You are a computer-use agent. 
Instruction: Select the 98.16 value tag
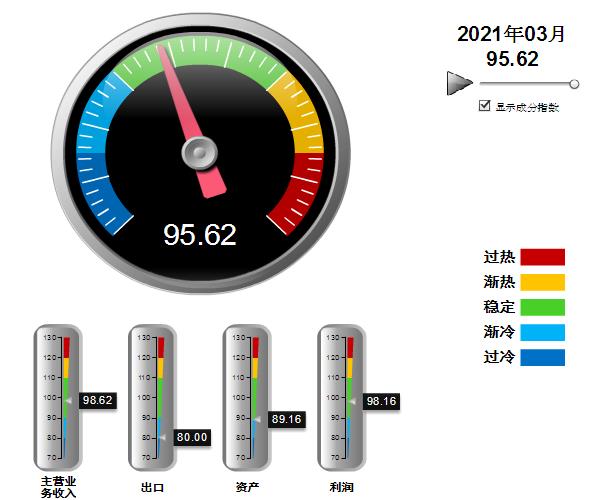[381, 401]
